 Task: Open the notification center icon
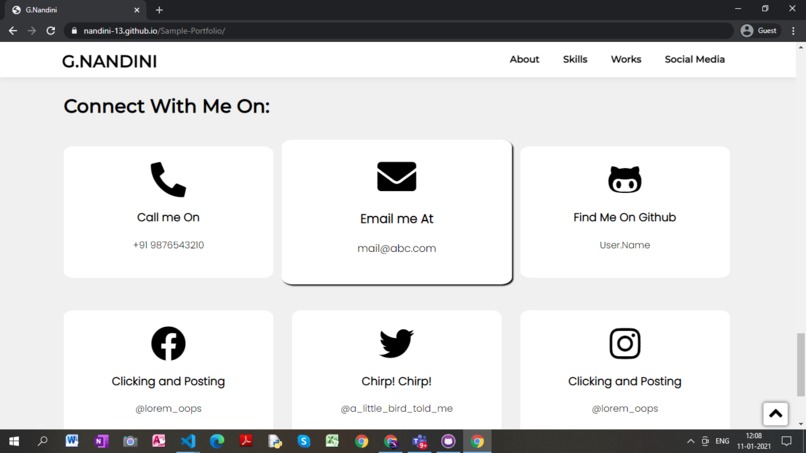click(786, 441)
